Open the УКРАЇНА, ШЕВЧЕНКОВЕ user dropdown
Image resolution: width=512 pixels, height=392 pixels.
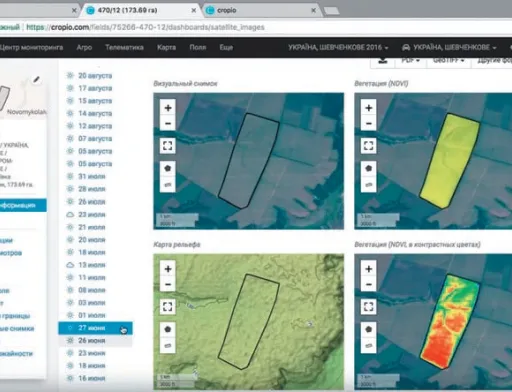pos(449,47)
